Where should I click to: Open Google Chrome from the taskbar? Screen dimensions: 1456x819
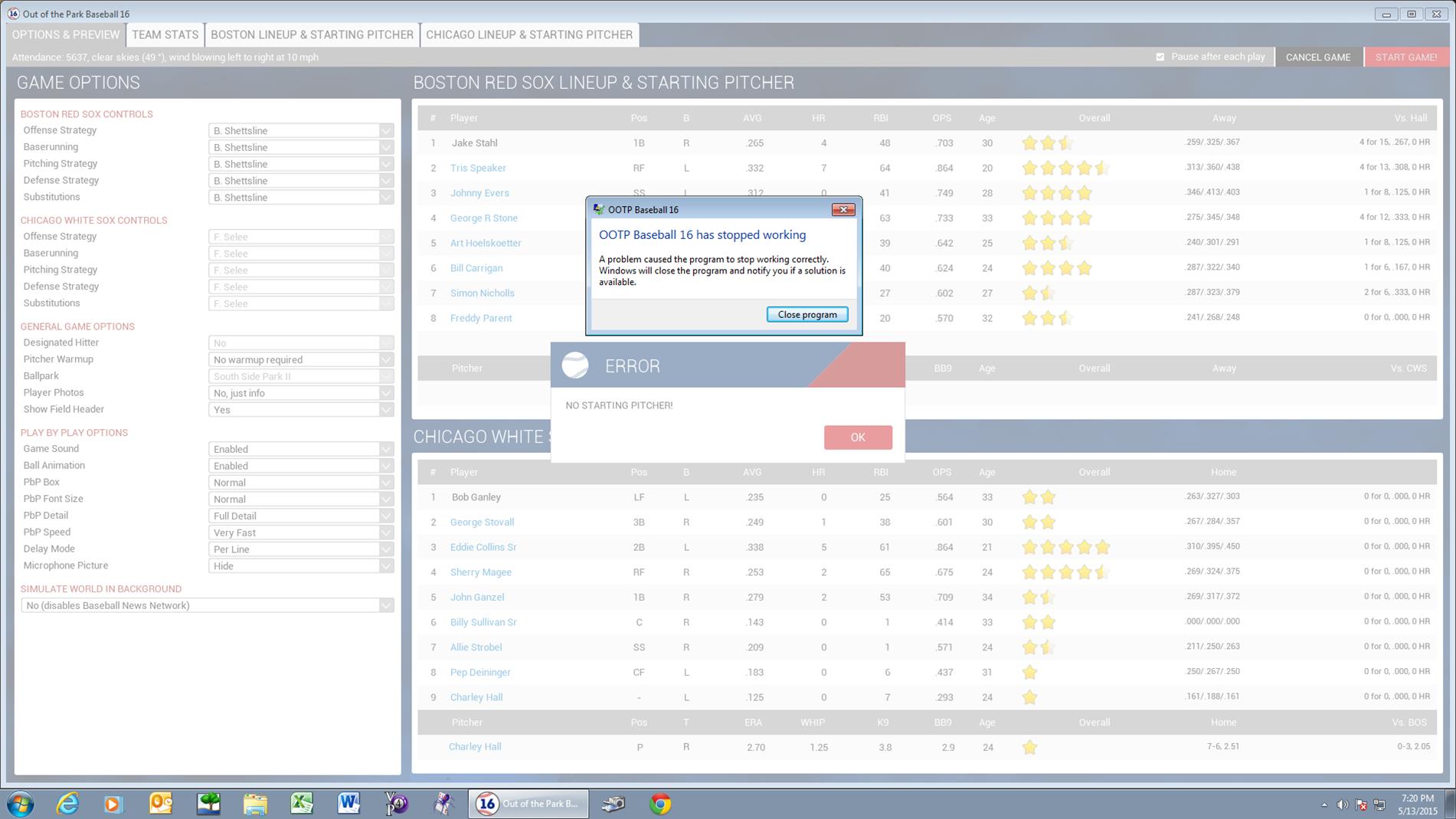coord(660,803)
